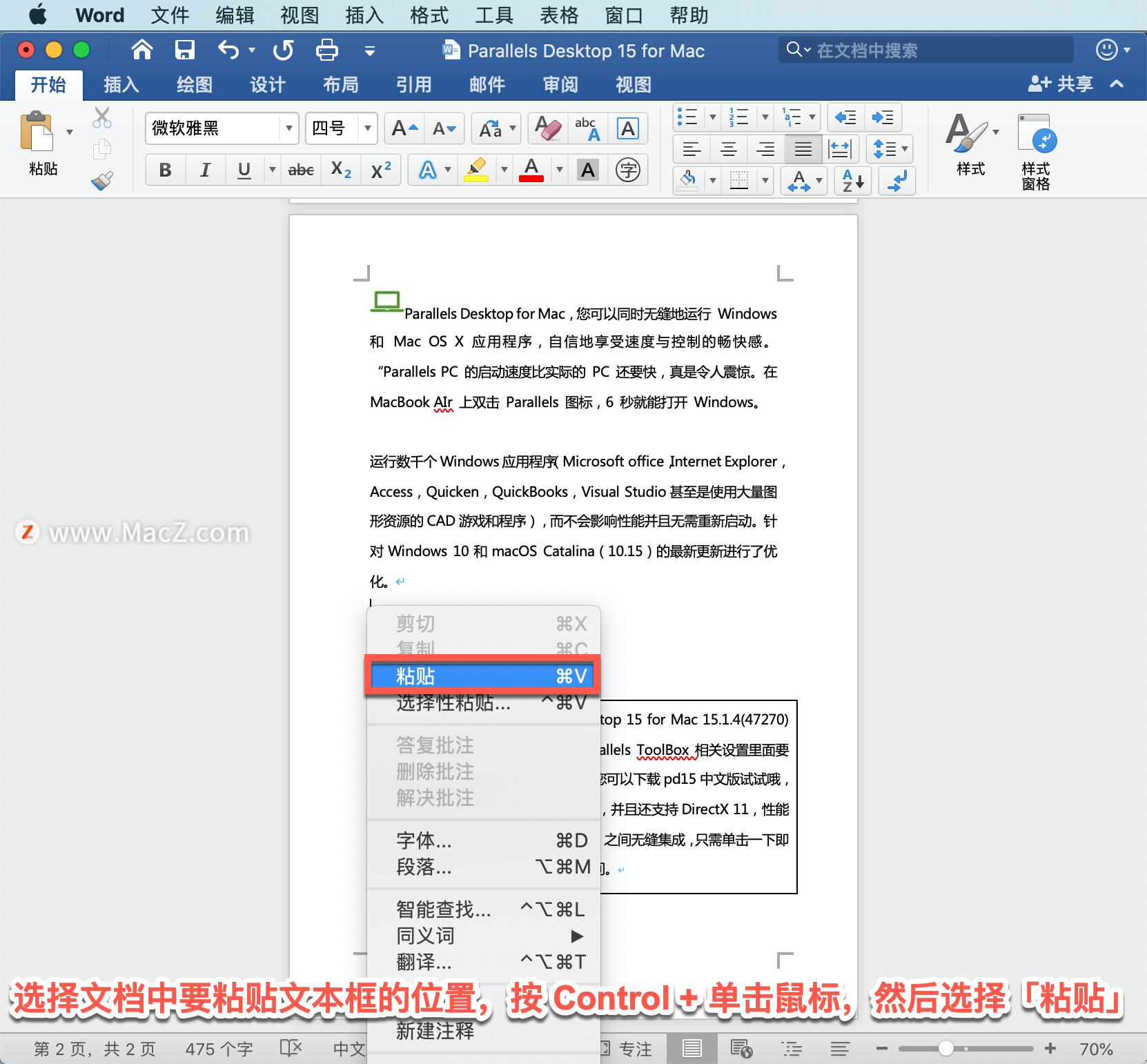Toggle justify alignment
This screenshot has height=1064, width=1147.
pyautogui.click(x=803, y=148)
